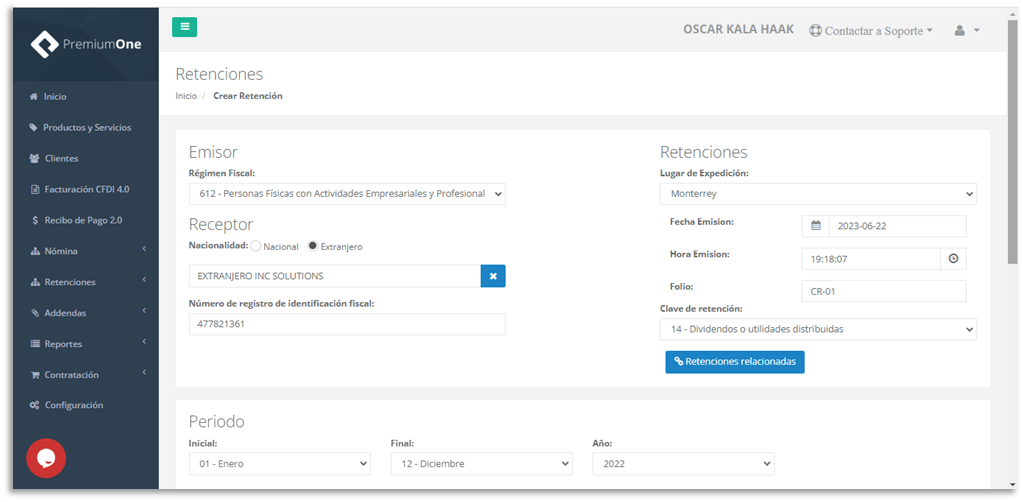Click the Inicio home icon in sidebar
This screenshot has width=1023, height=502.
pyautogui.click(x=34, y=97)
